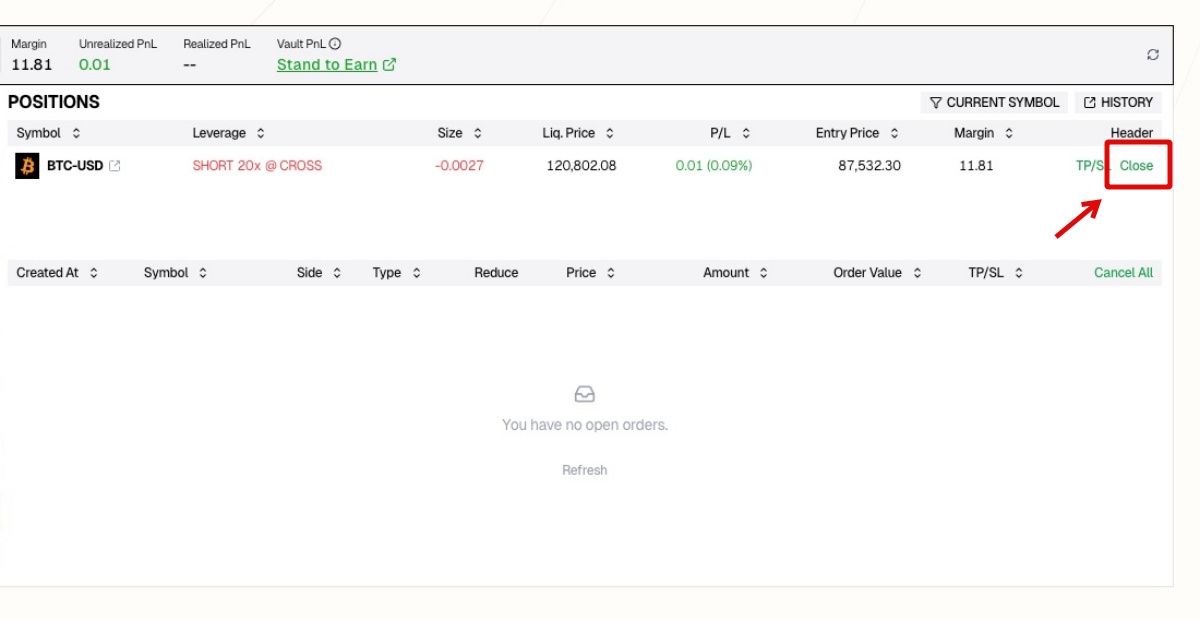The width and height of the screenshot is (1200, 621).
Task: Sort orders by the Price column
Action: (590, 272)
